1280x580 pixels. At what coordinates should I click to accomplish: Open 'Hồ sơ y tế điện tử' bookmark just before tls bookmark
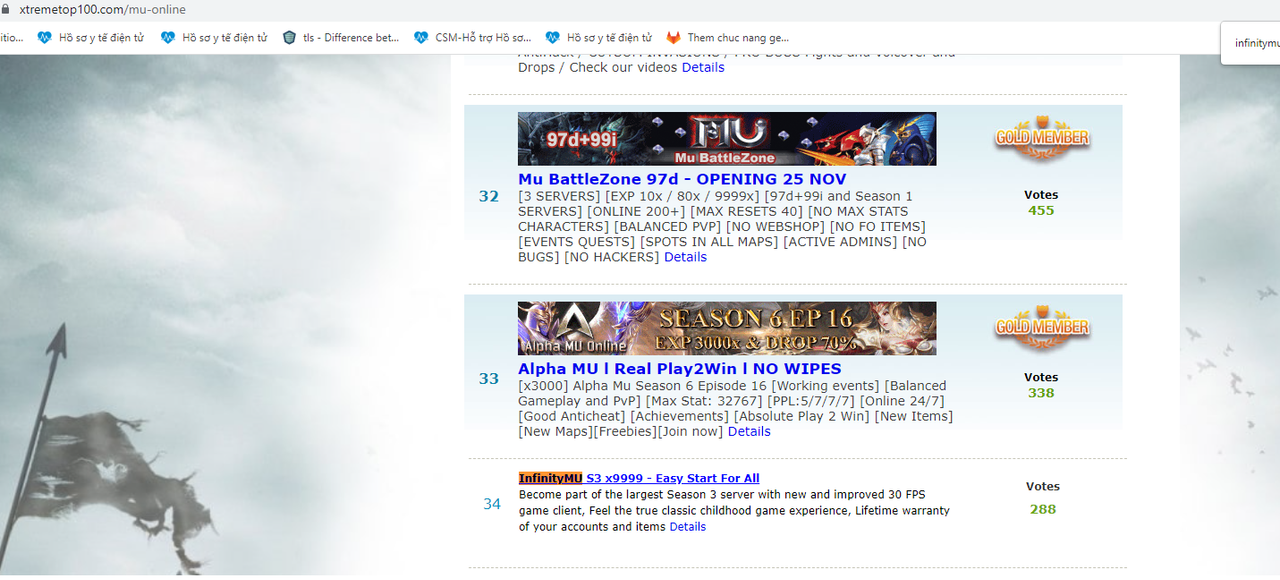point(214,38)
